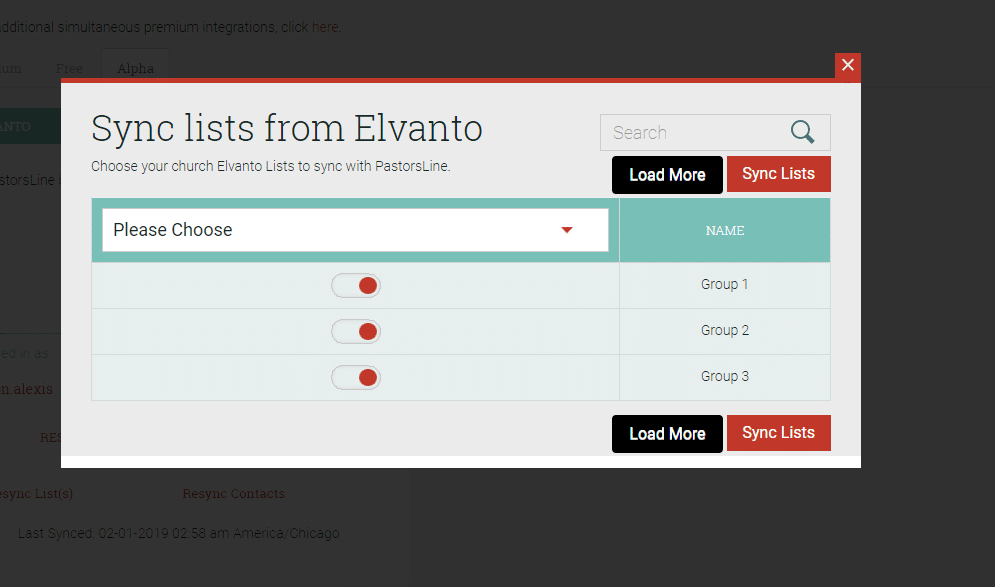
Task: Select the Group 1 name cell
Action: coord(725,285)
